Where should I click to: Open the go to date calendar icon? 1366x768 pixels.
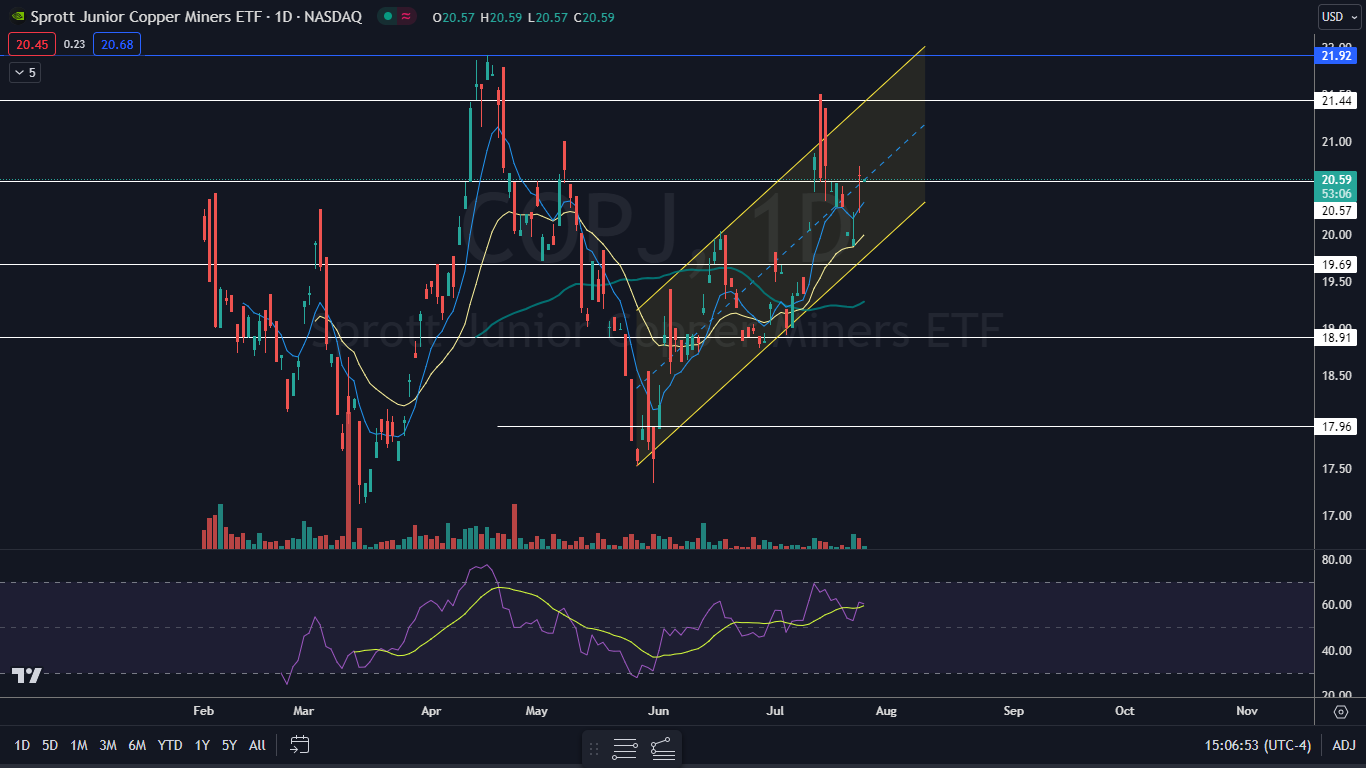click(300, 745)
